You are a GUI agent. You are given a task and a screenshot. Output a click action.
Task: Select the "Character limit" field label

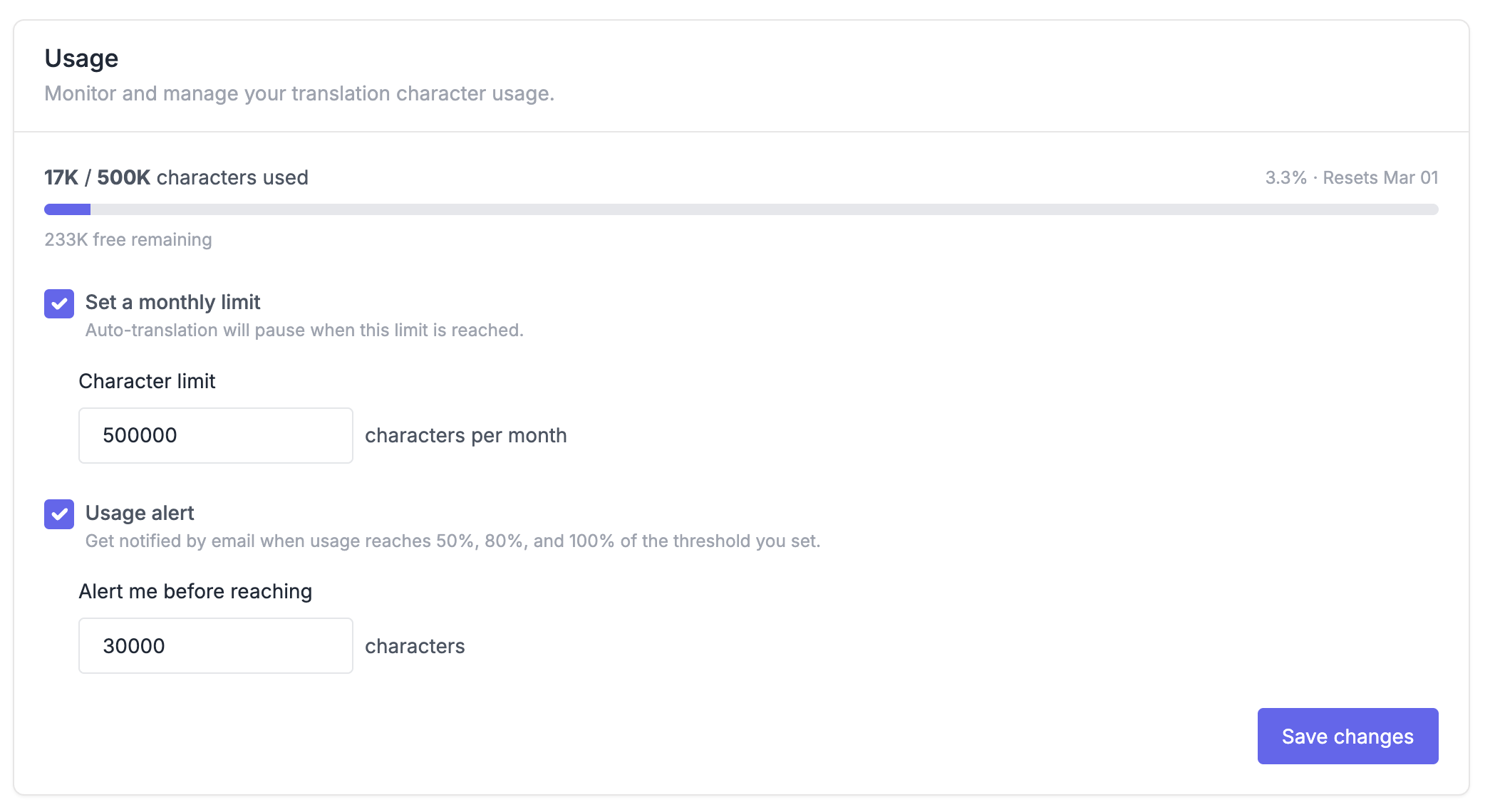click(147, 381)
